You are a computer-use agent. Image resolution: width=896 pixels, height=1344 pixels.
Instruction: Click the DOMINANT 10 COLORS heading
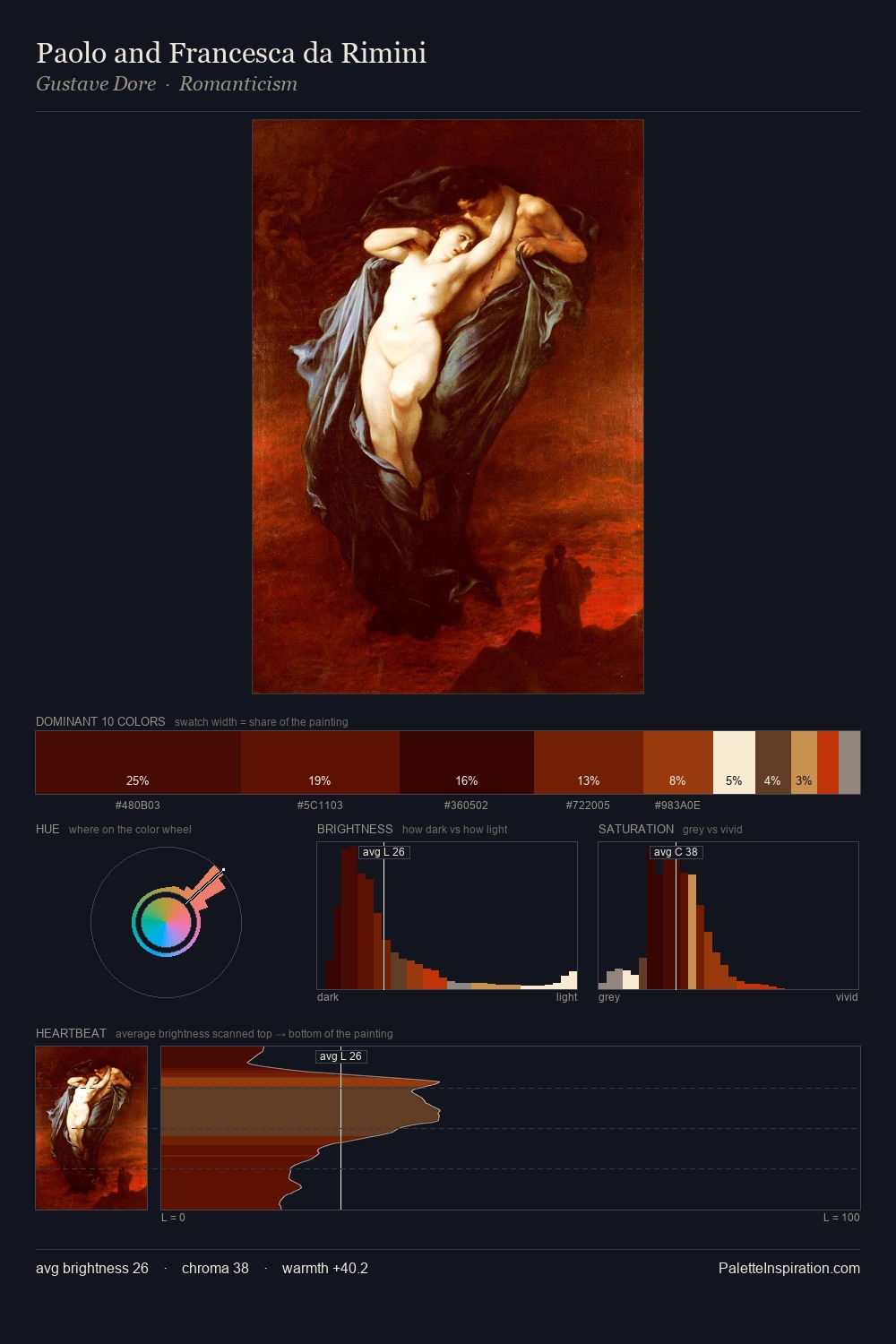click(x=100, y=721)
